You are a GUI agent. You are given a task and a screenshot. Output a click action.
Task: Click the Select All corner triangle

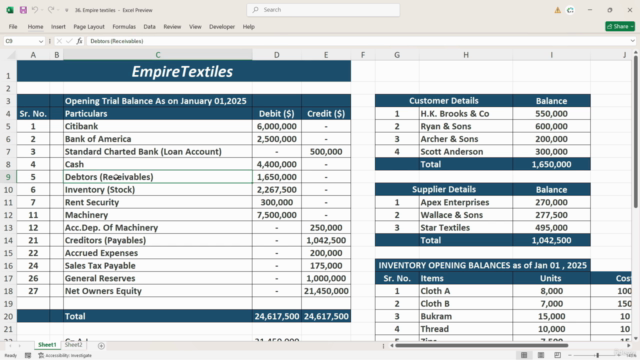coord(11,55)
